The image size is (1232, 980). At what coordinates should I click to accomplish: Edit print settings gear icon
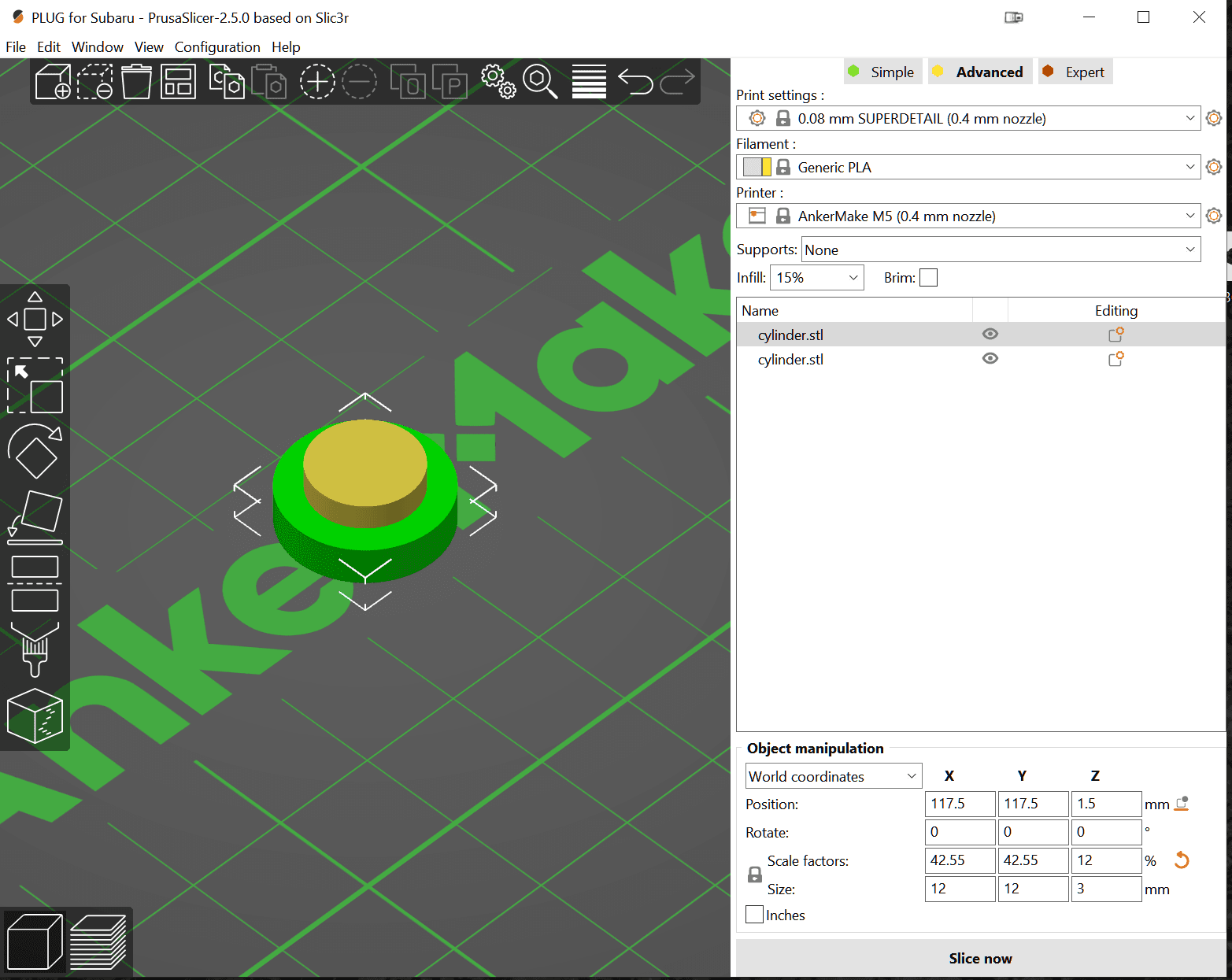(x=1214, y=118)
